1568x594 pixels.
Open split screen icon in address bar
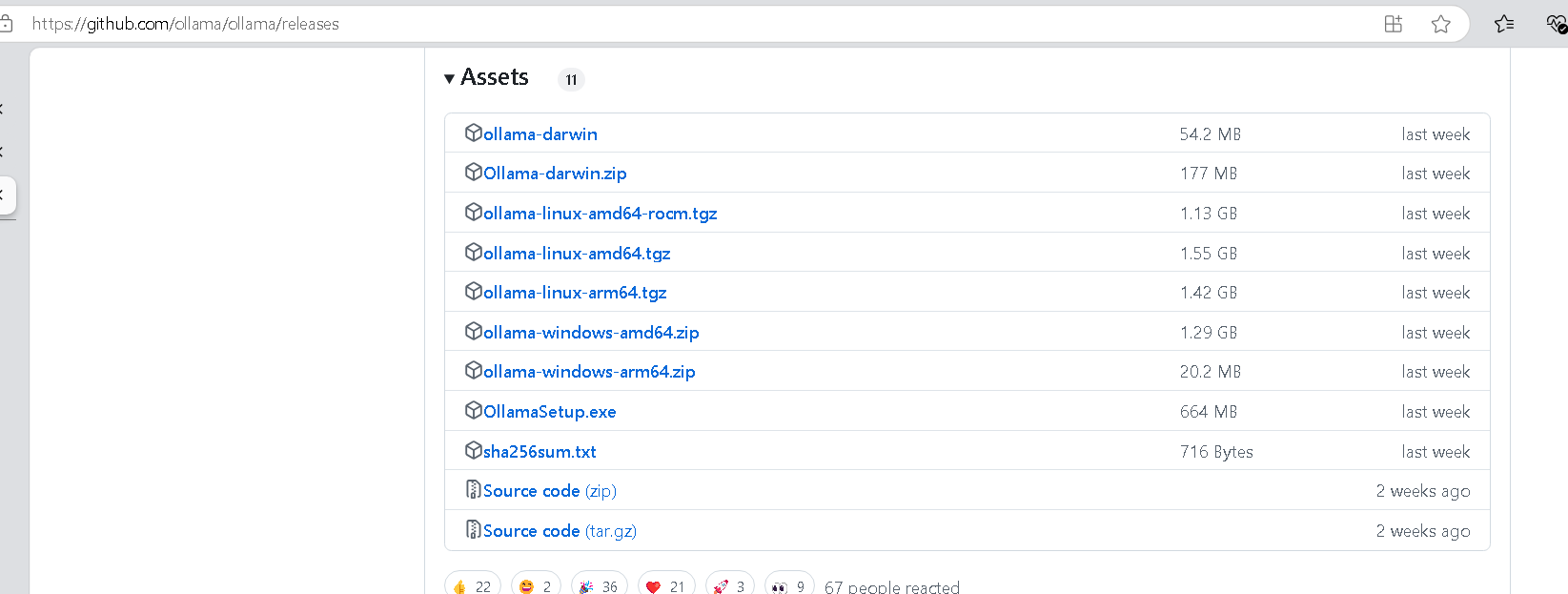click(1394, 24)
